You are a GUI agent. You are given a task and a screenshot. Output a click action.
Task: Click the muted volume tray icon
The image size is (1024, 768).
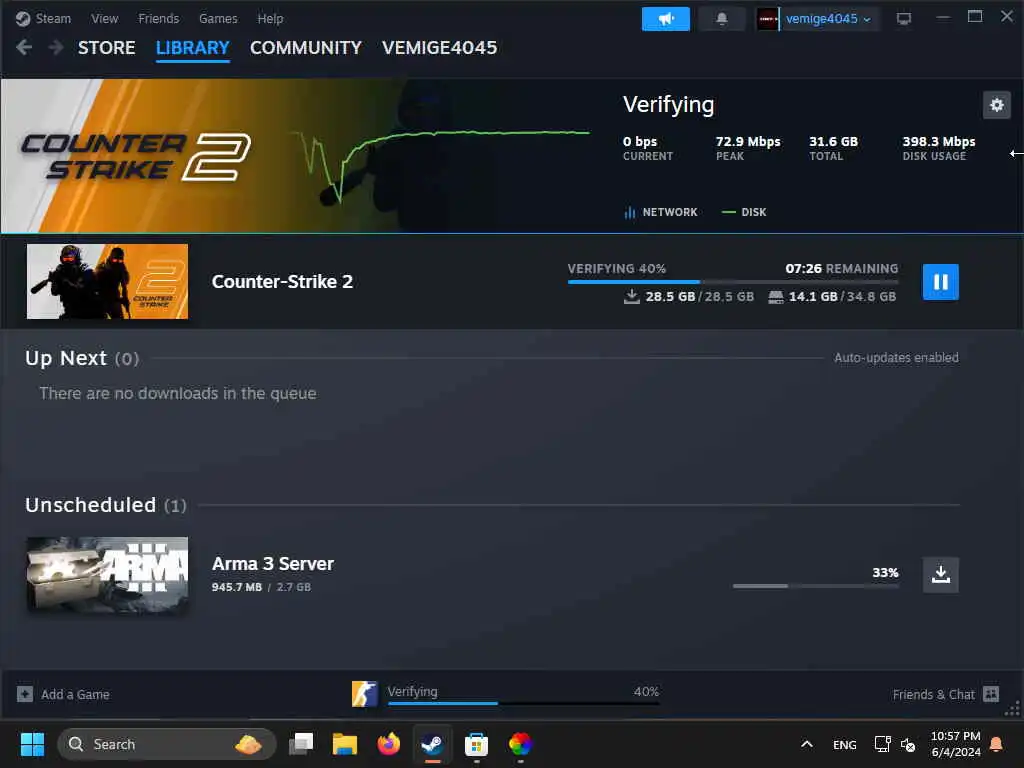(908, 744)
